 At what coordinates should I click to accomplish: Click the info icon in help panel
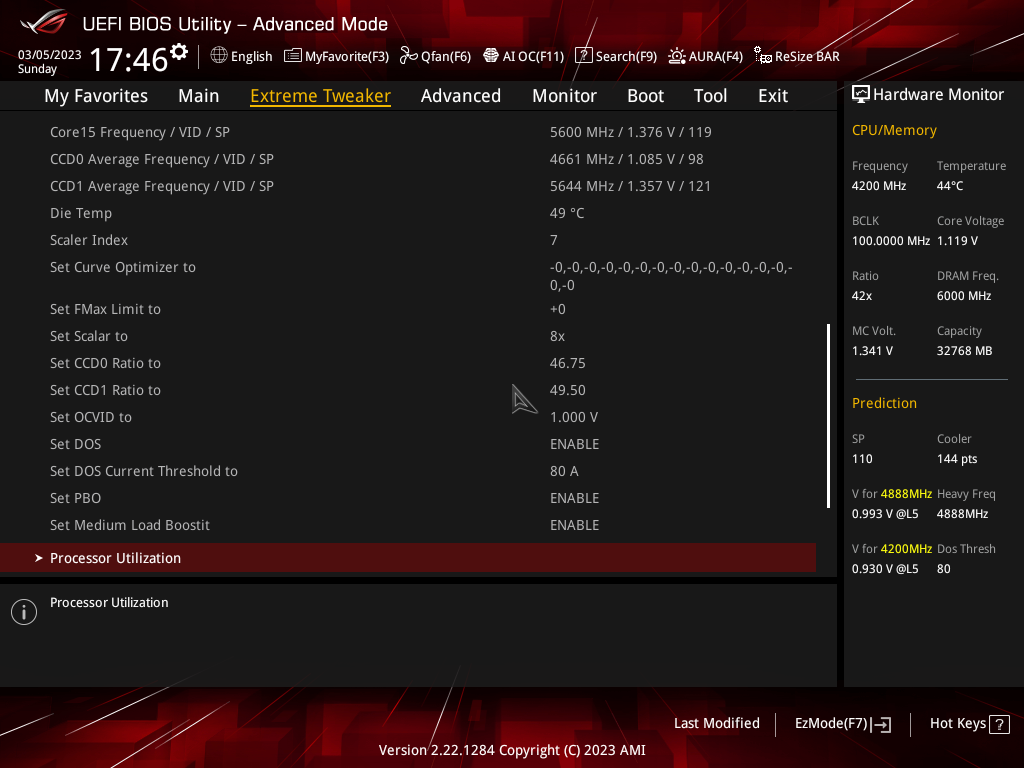click(24, 612)
